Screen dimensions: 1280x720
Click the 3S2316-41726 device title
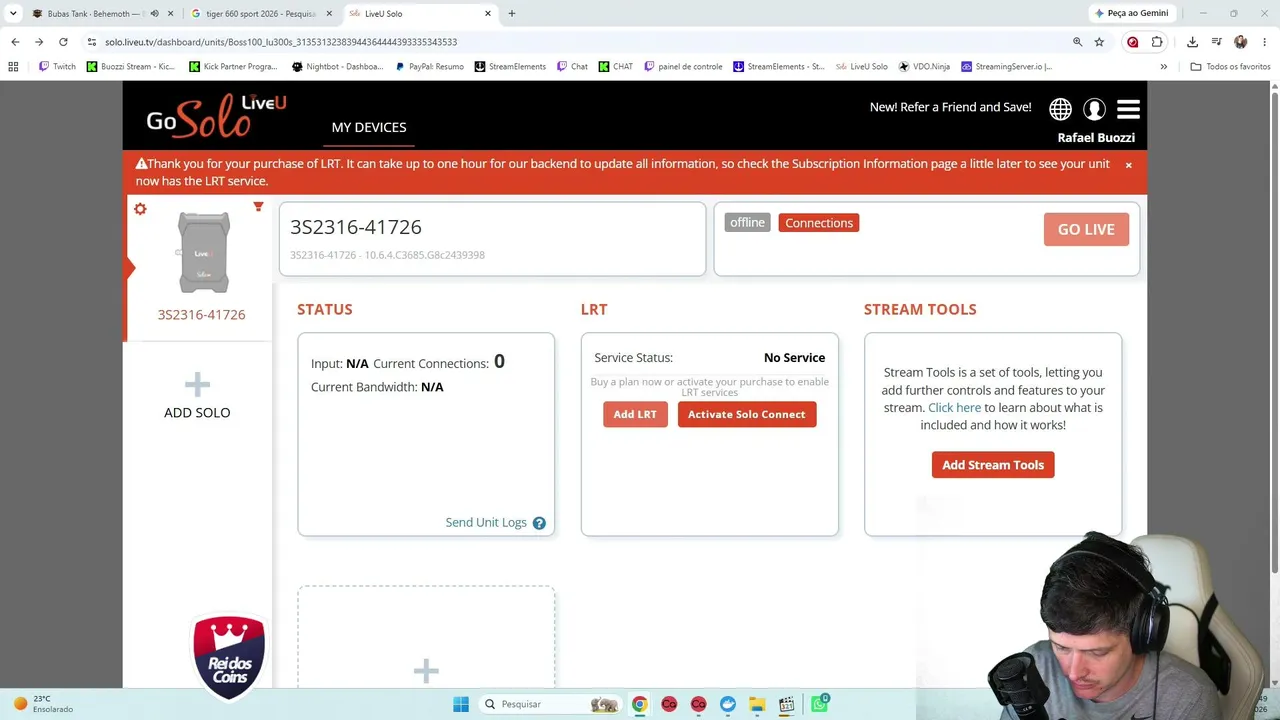tap(356, 228)
